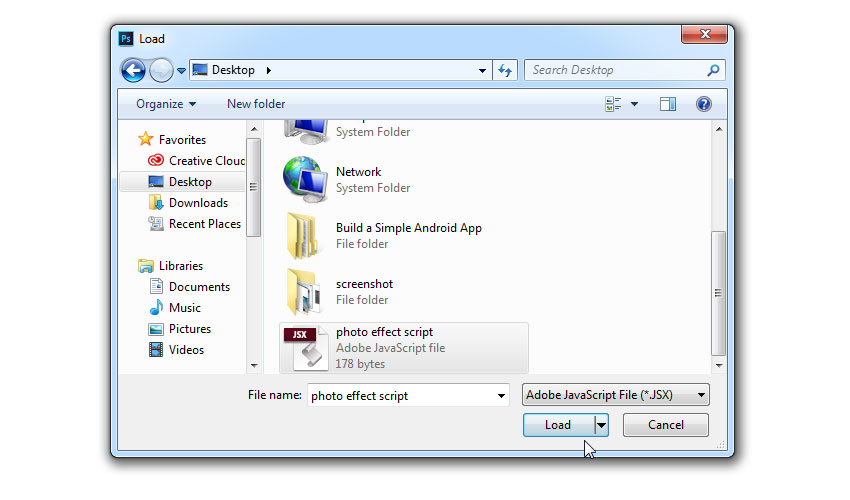Click the screenshot folder name
This screenshot has width=850, height=500.
[364, 284]
